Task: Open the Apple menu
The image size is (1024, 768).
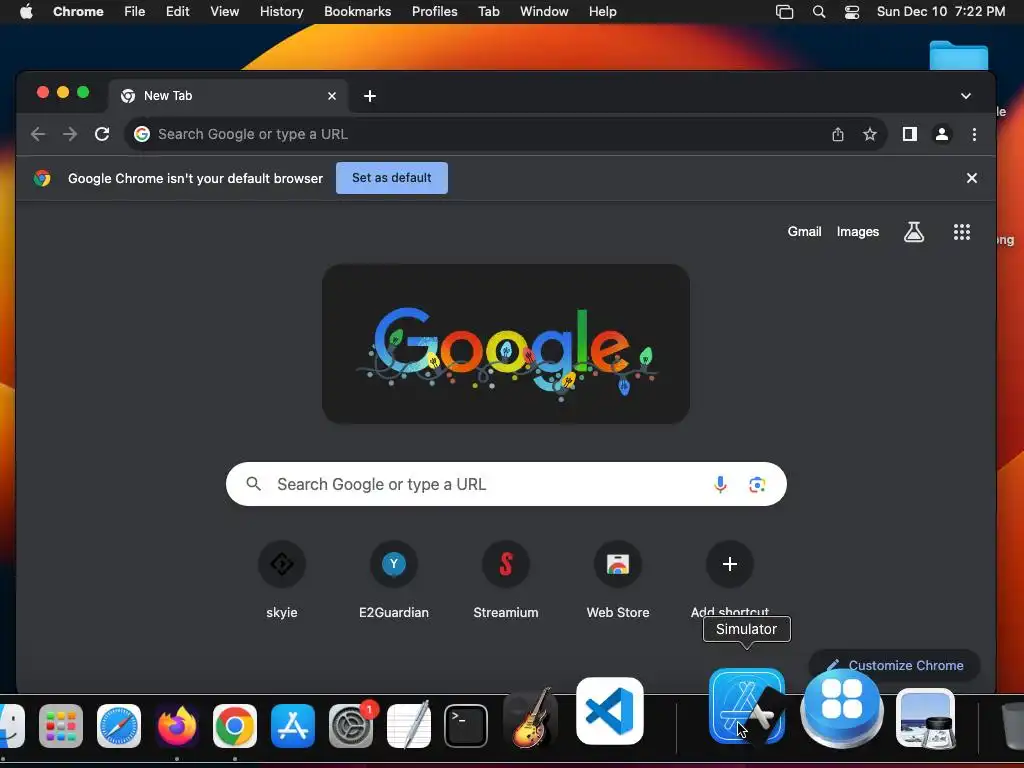Action: [x=26, y=12]
